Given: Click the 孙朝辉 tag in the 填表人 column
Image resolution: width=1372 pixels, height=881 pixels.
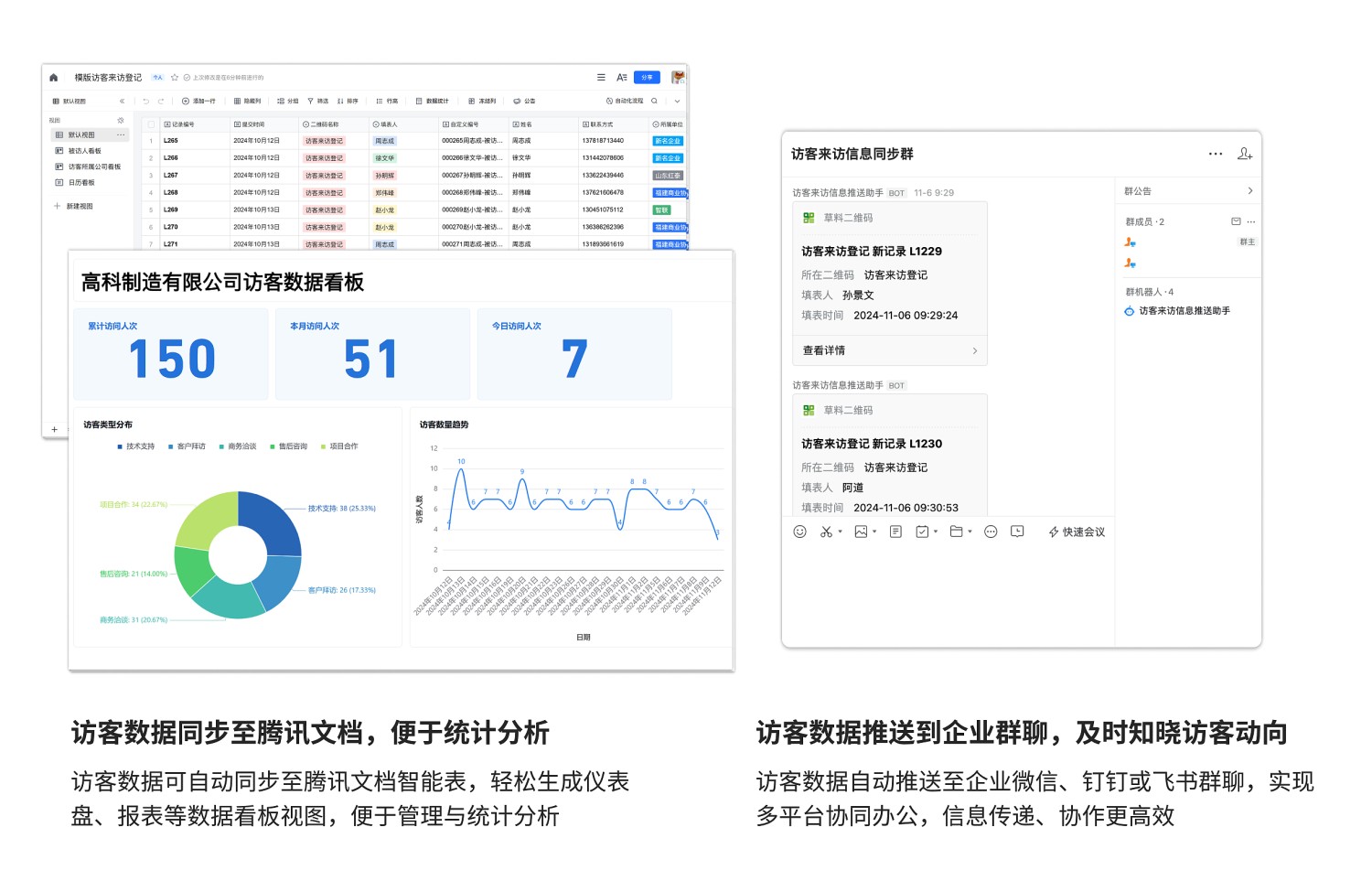Looking at the screenshot, I should [x=385, y=176].
